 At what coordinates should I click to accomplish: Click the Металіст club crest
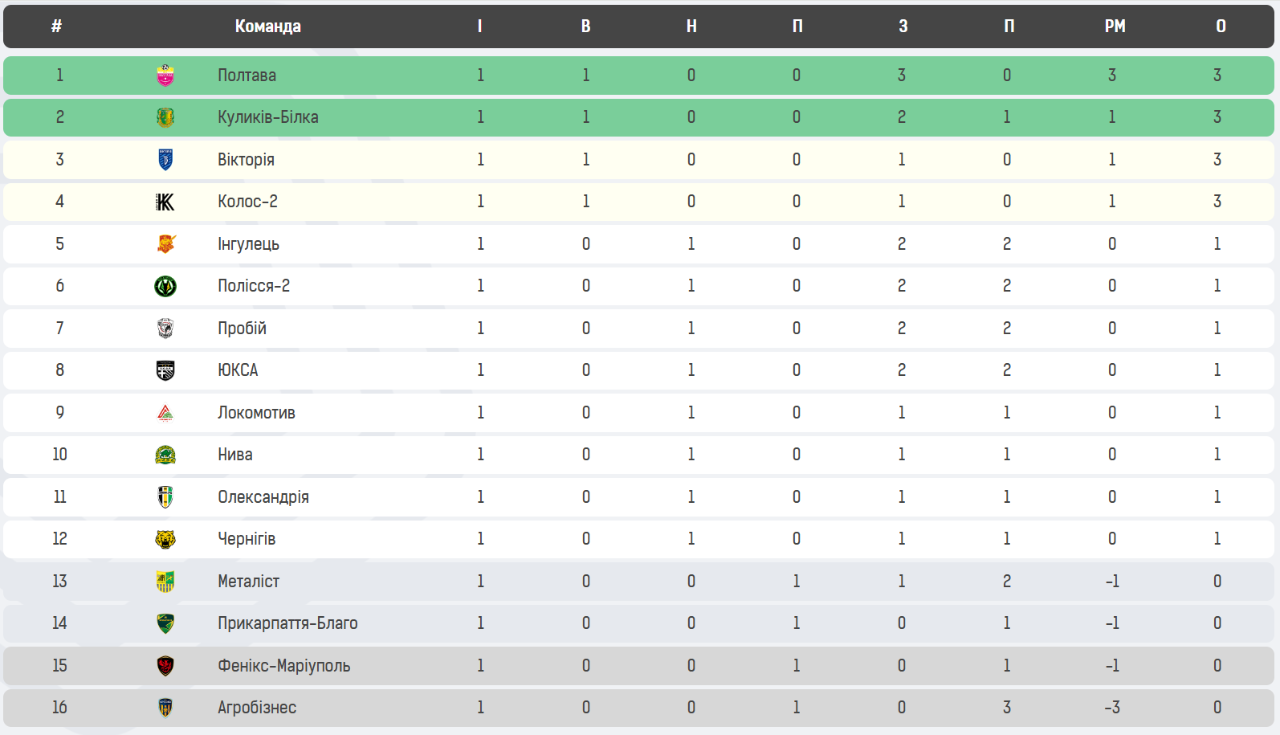[x=165, y=581]
